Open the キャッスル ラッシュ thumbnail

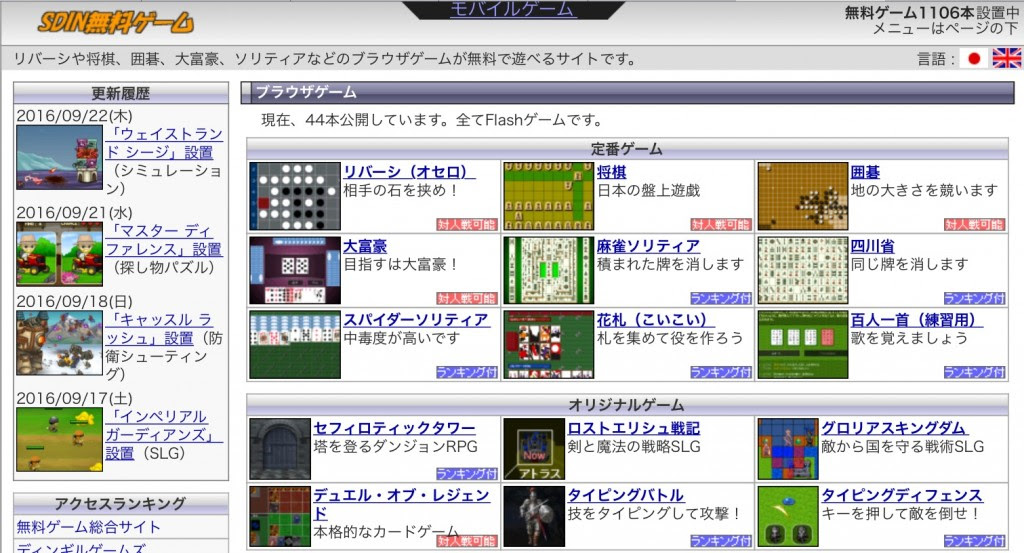pyautogui.click(x=59, y=343)
